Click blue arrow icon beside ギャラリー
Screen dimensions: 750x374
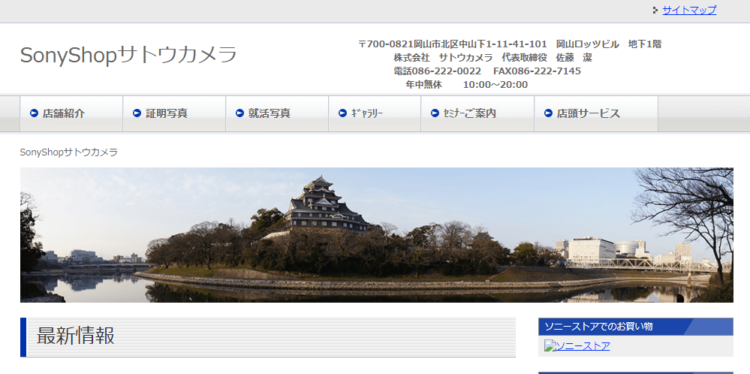point(342,113)
